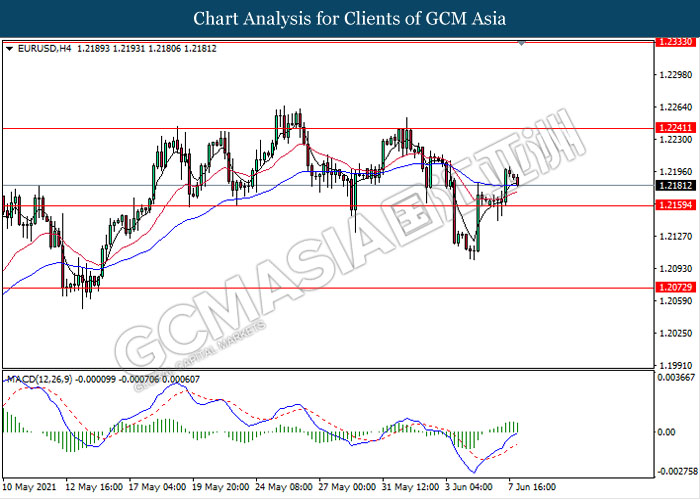The image size is (700, 500).
Task: Click the 0.00 MACD scale value
Action: pyautogui.click(x=667, y=432)
